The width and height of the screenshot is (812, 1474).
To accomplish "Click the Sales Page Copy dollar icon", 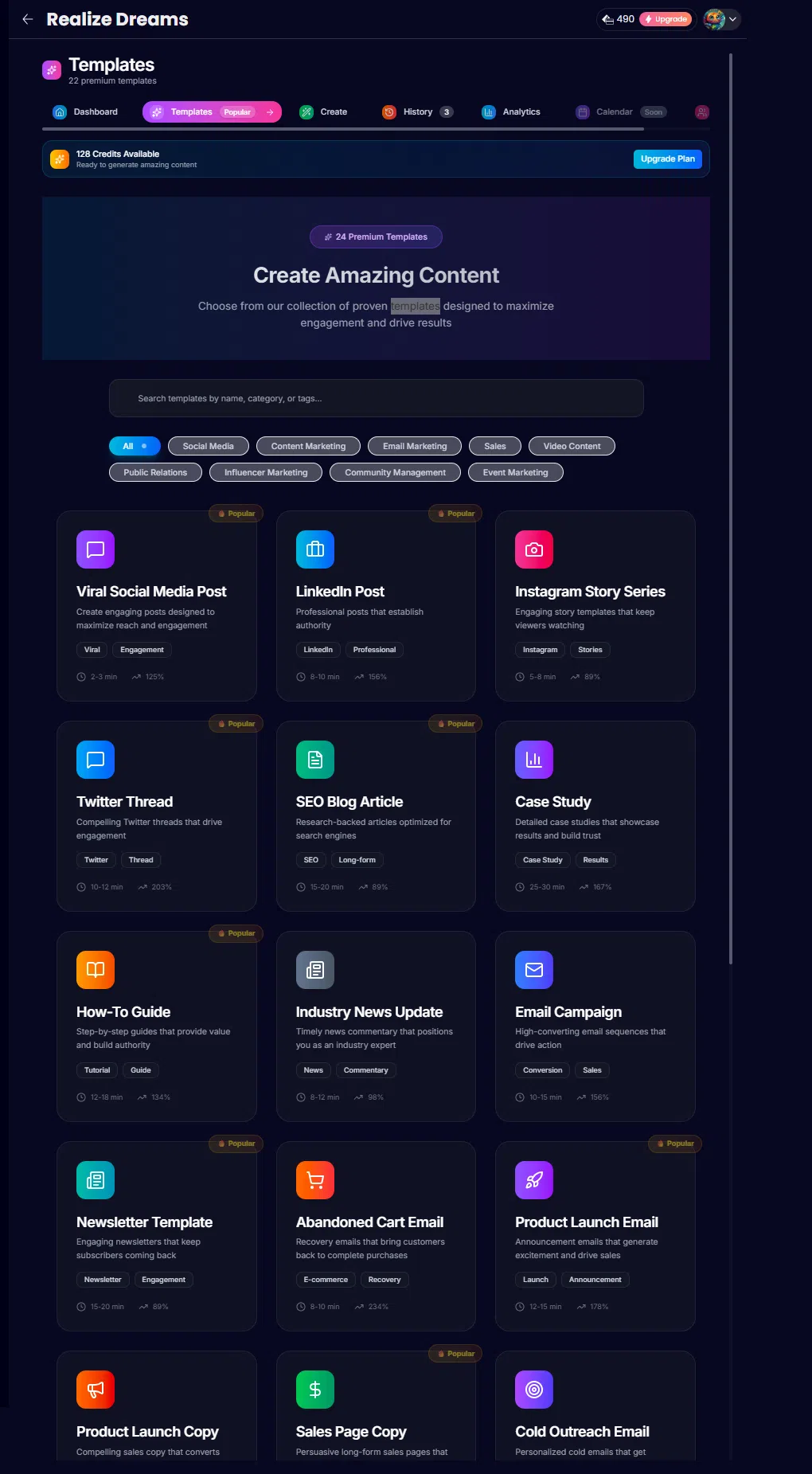I will tap(315, 1390).
